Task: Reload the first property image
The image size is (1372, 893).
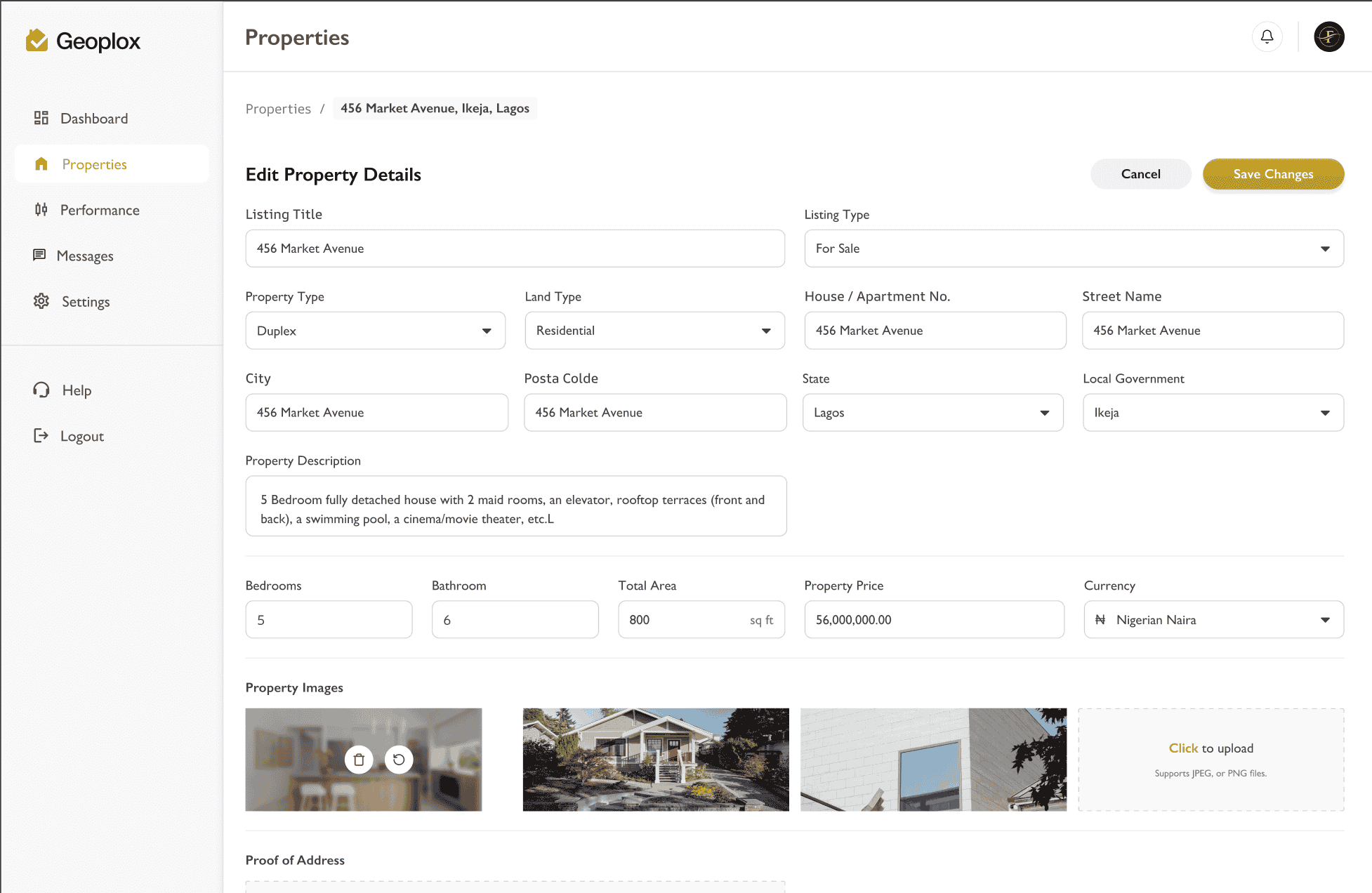Action: (399, 760)
